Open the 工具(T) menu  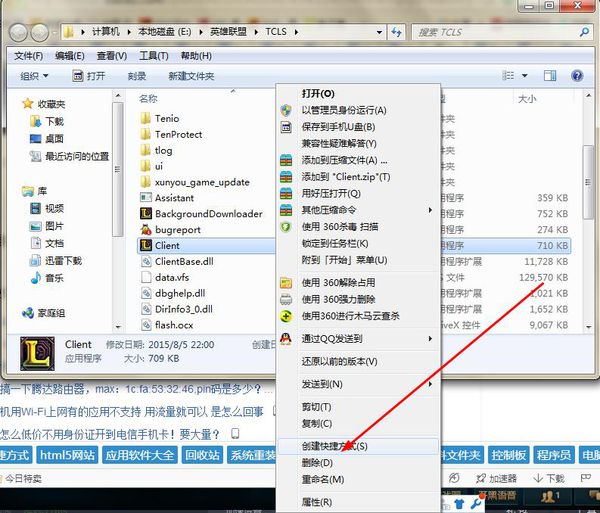(x=153, y=56)
